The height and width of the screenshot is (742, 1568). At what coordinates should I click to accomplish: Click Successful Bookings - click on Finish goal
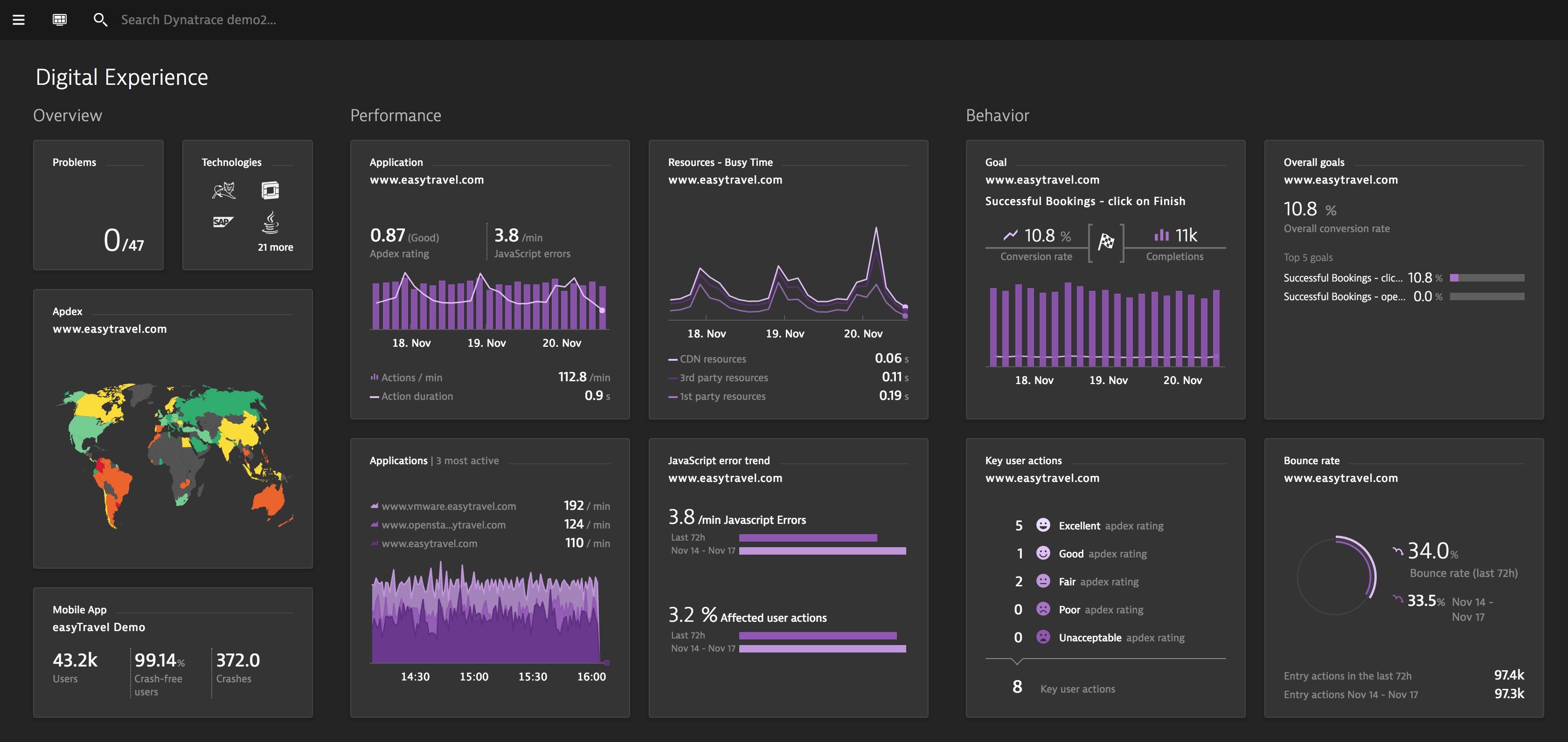[x=1085, y=201]
